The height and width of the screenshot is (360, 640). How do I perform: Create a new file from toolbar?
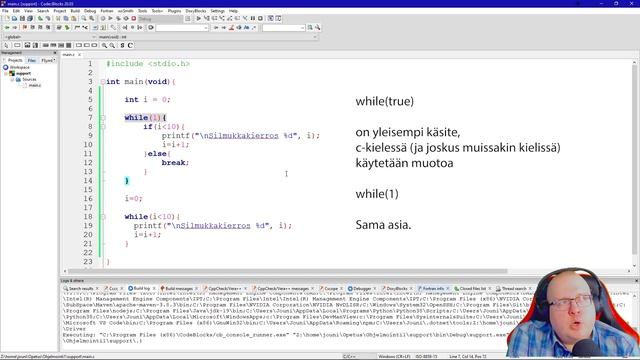[7, 18]
